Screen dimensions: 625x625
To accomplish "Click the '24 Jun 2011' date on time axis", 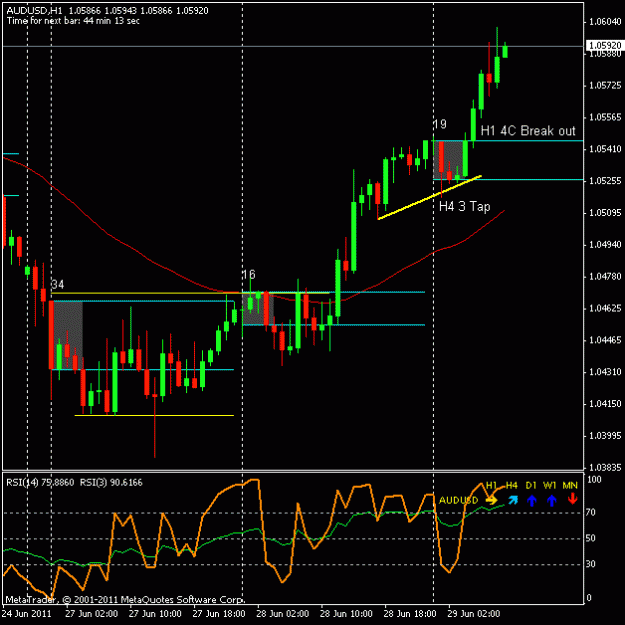I will click(x=27, y=613).
